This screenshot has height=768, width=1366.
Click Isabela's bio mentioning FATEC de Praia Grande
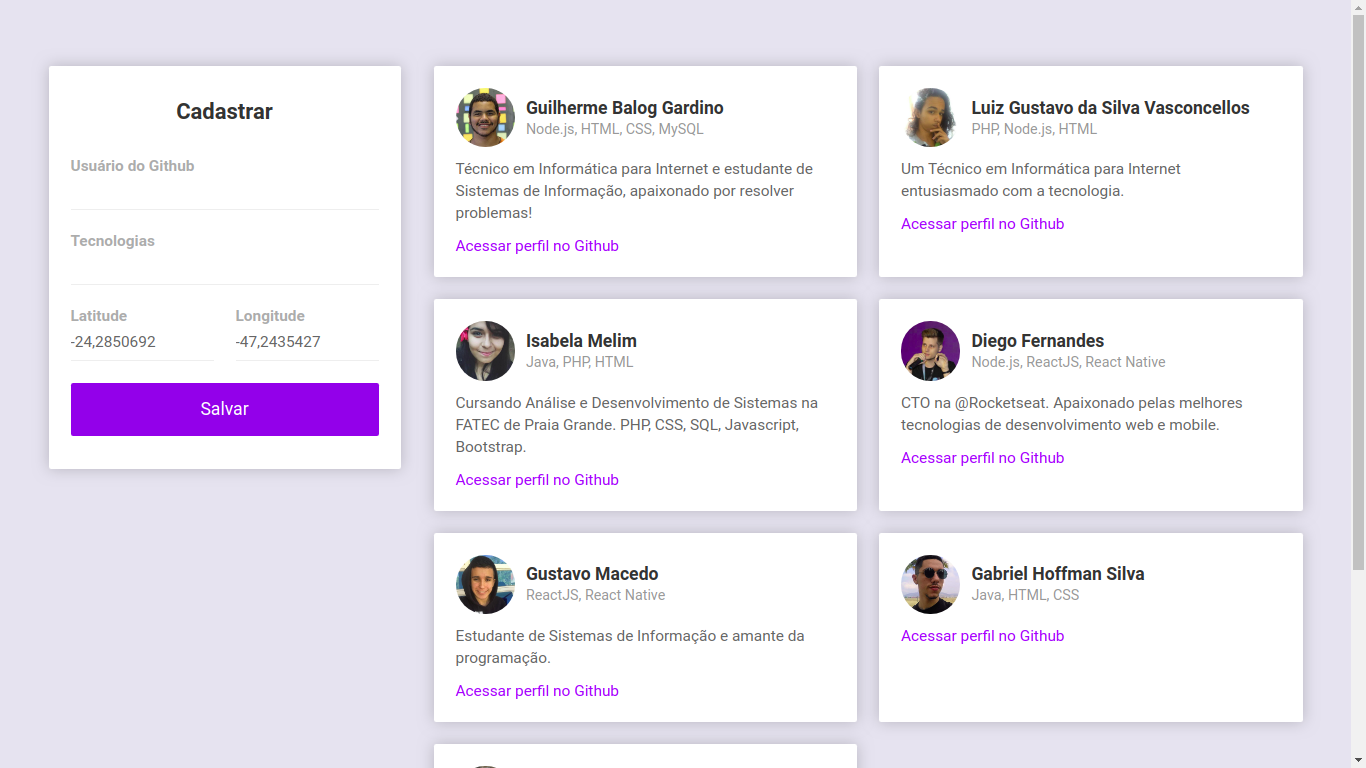tap(637, 425)
